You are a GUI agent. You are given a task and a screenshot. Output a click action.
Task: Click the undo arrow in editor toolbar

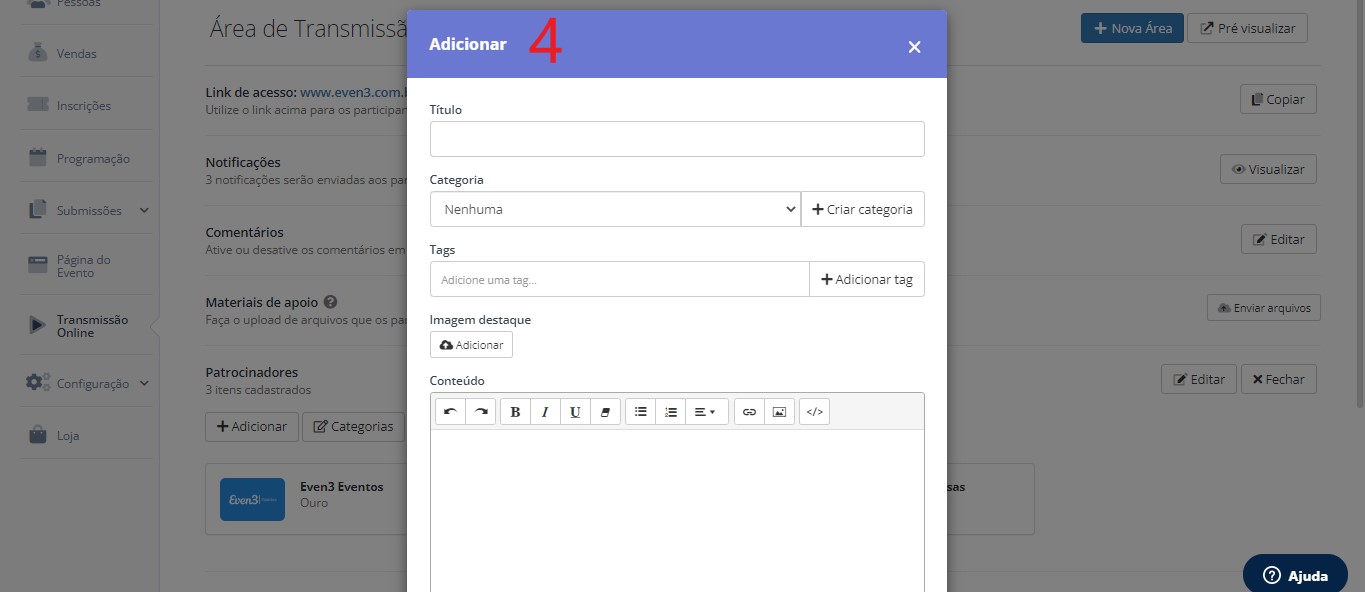tap(450, 412)
